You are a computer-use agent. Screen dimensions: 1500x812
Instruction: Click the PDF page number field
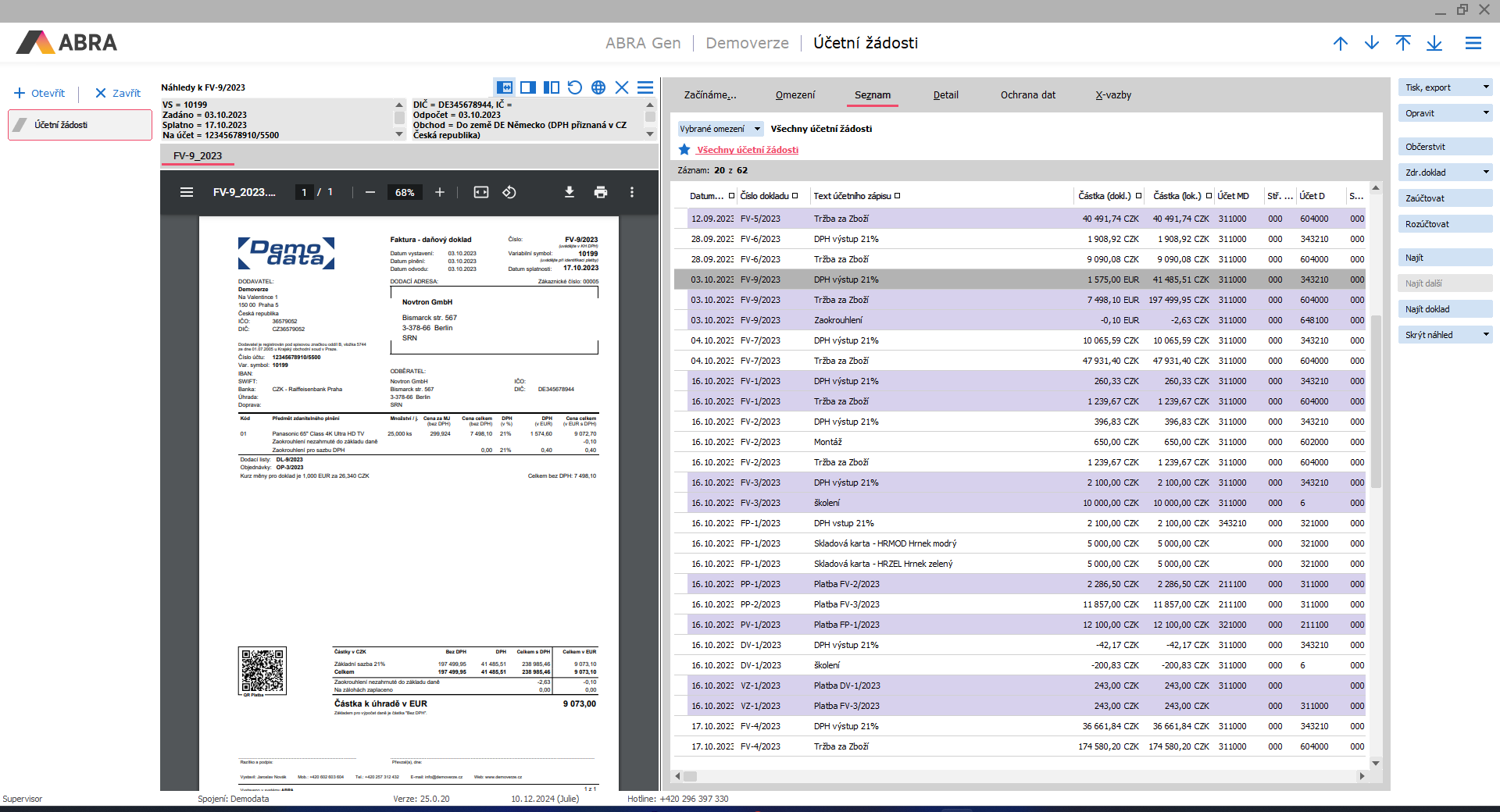coord(305,192)
